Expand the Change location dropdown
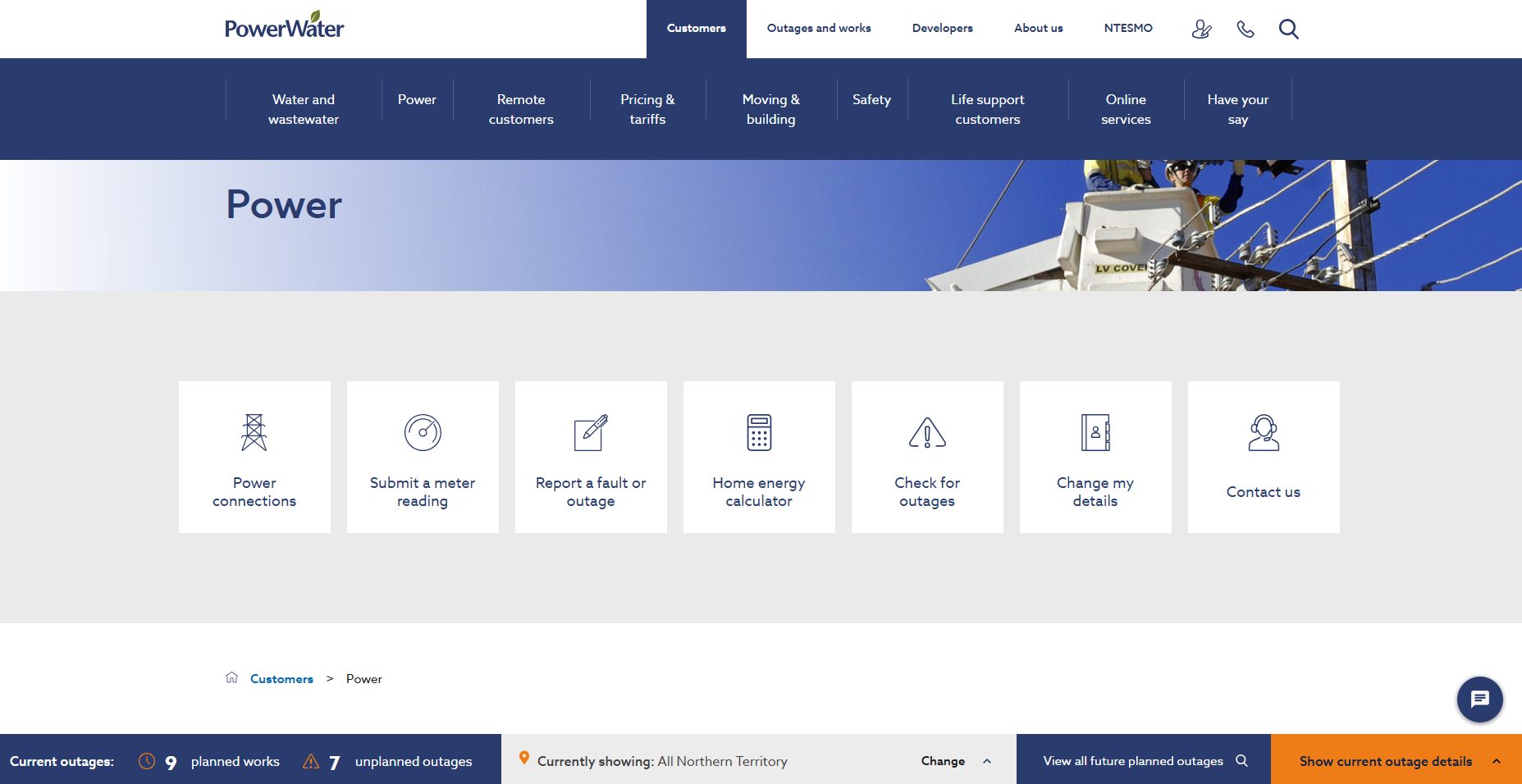Image resolution: width=1522 pixels, height=784 pixels. pos(956,761)
